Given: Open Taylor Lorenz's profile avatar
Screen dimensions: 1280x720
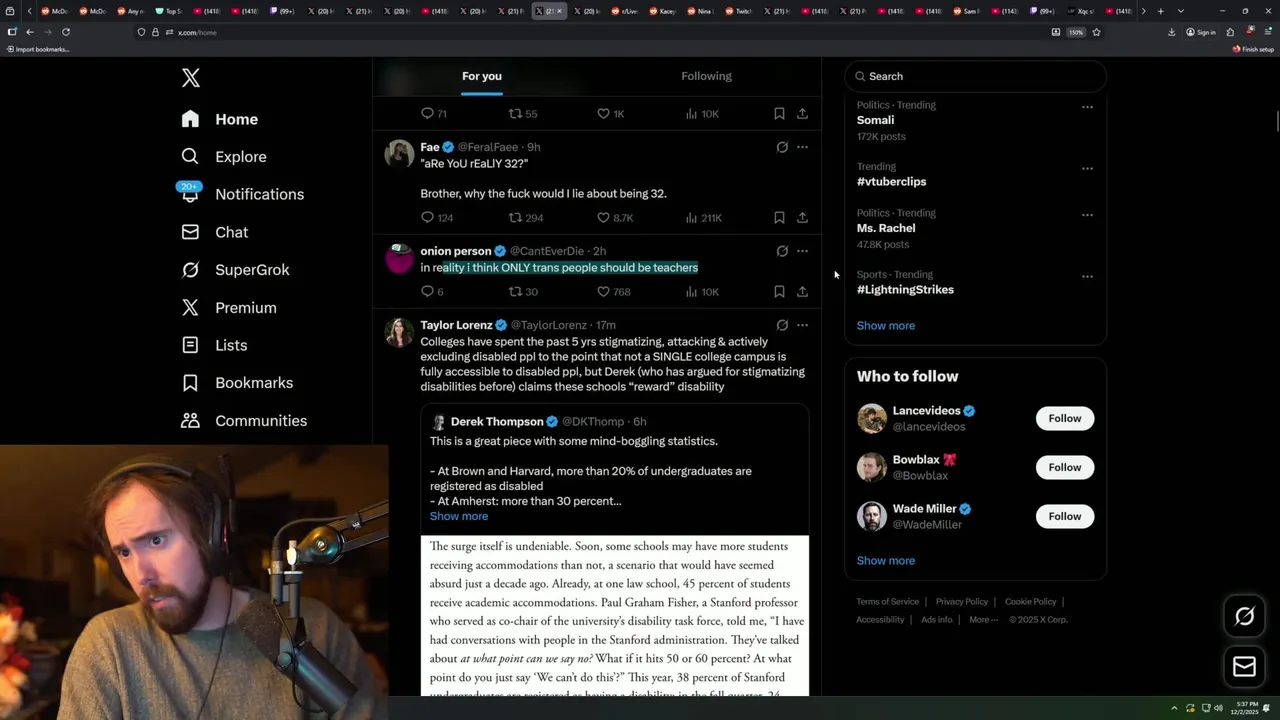Looking at the screenshot, I should pos(399,332).
